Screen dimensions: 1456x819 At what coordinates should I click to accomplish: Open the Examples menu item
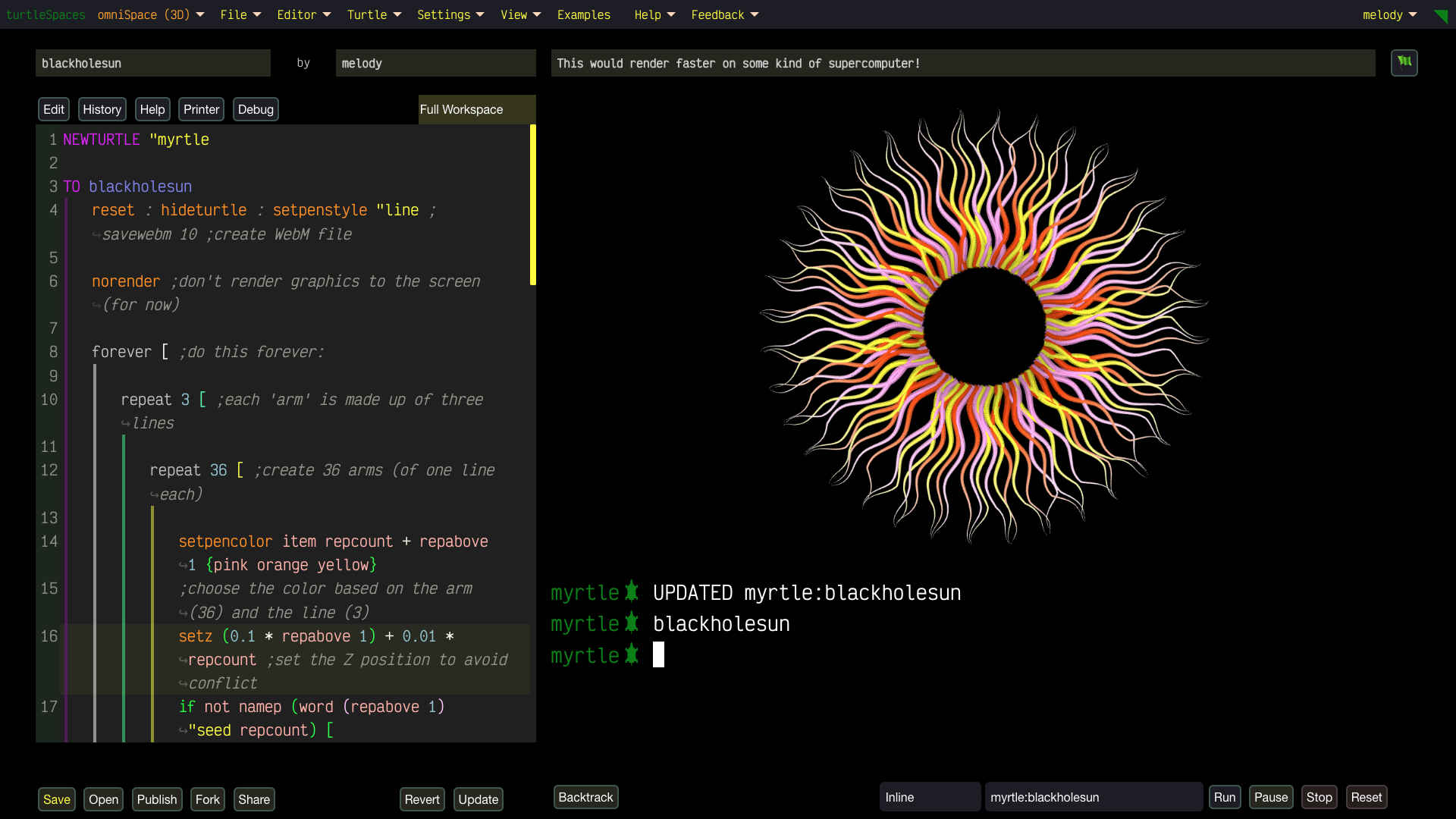[x=583, y=15]
